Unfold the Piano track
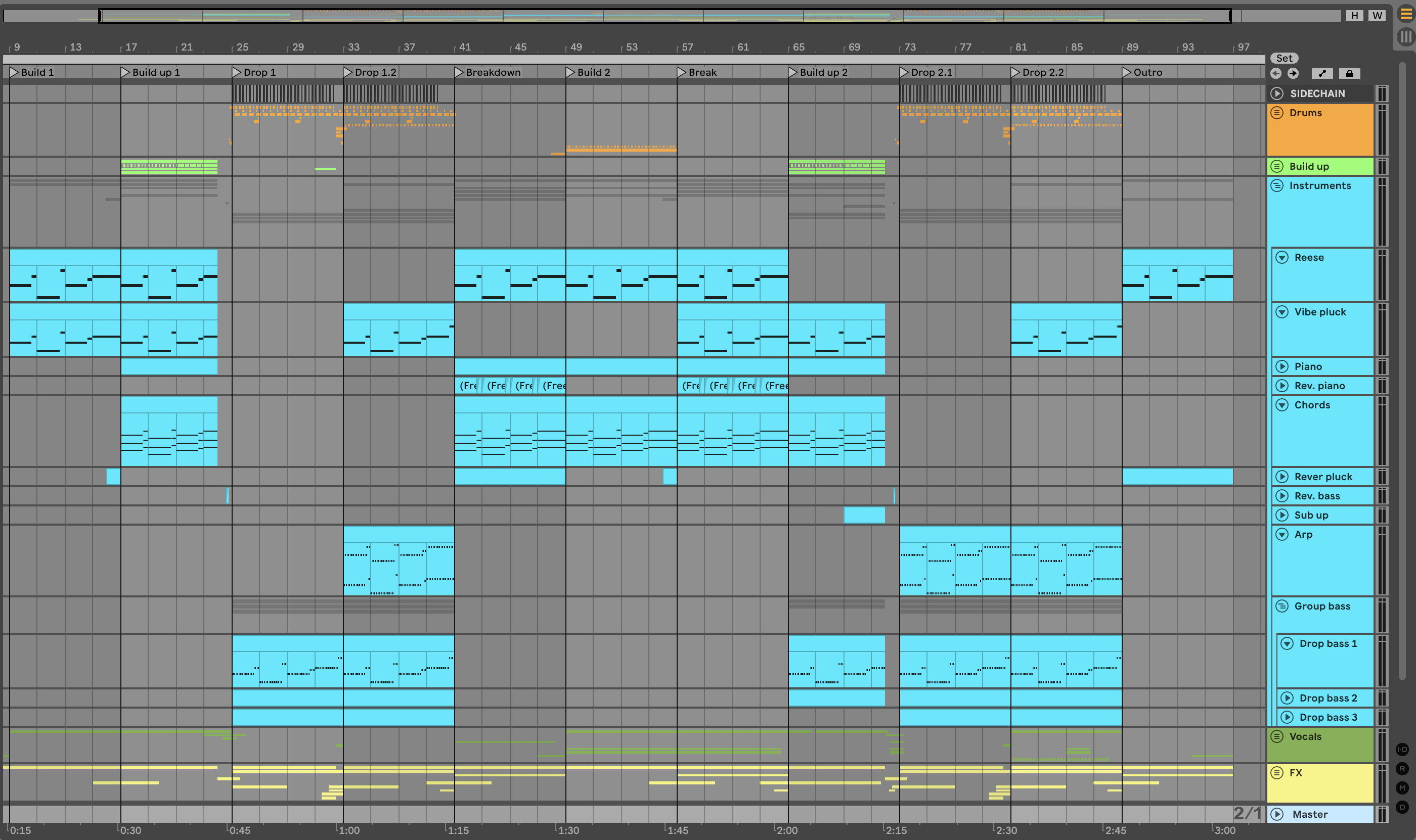The image size is (1416, 840). (x=1282, y=367)
